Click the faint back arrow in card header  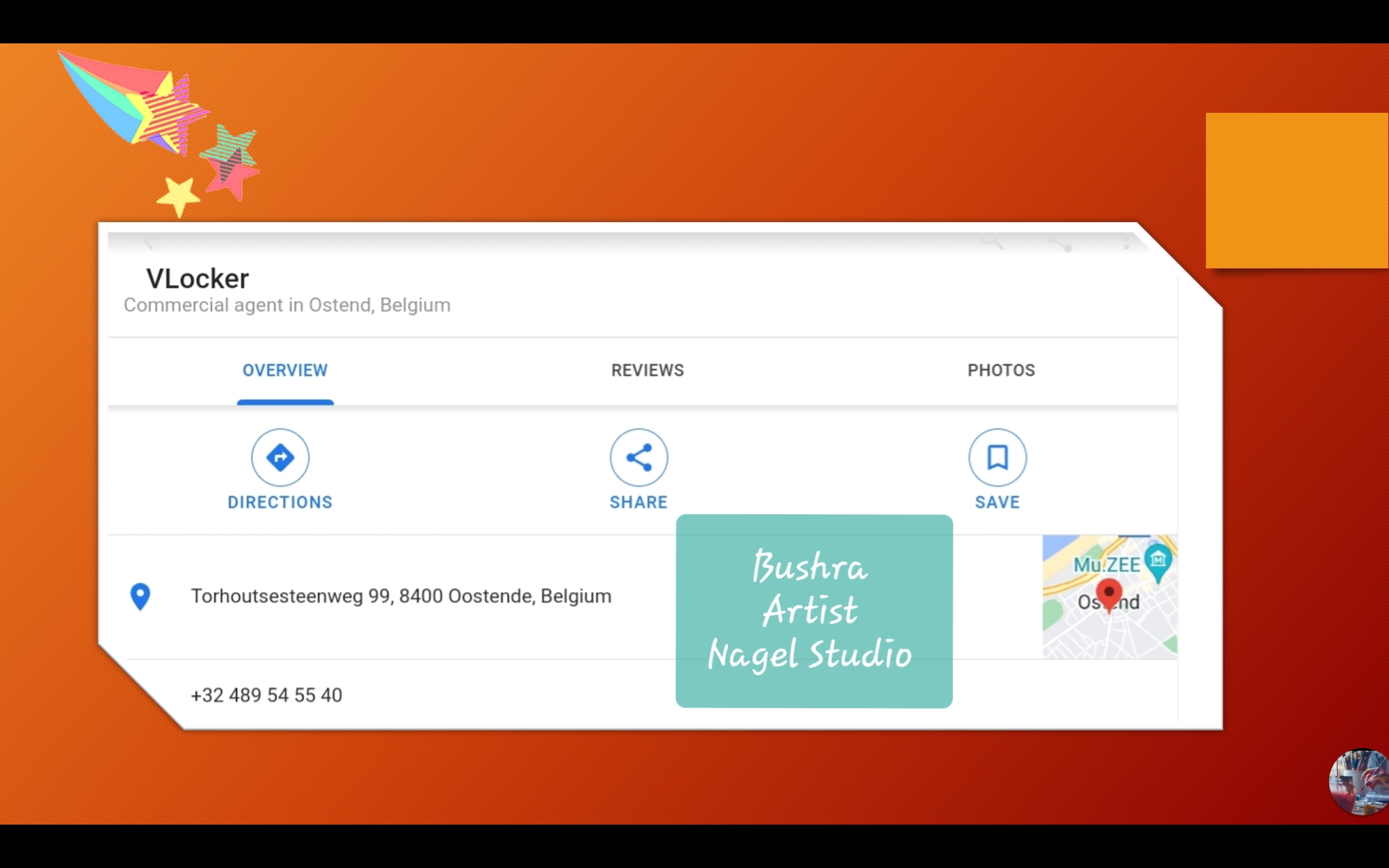point(150,242)
